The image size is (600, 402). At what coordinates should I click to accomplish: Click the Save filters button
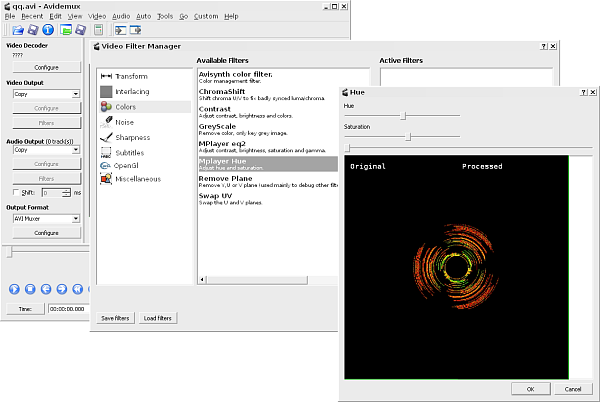pos(116,318)
